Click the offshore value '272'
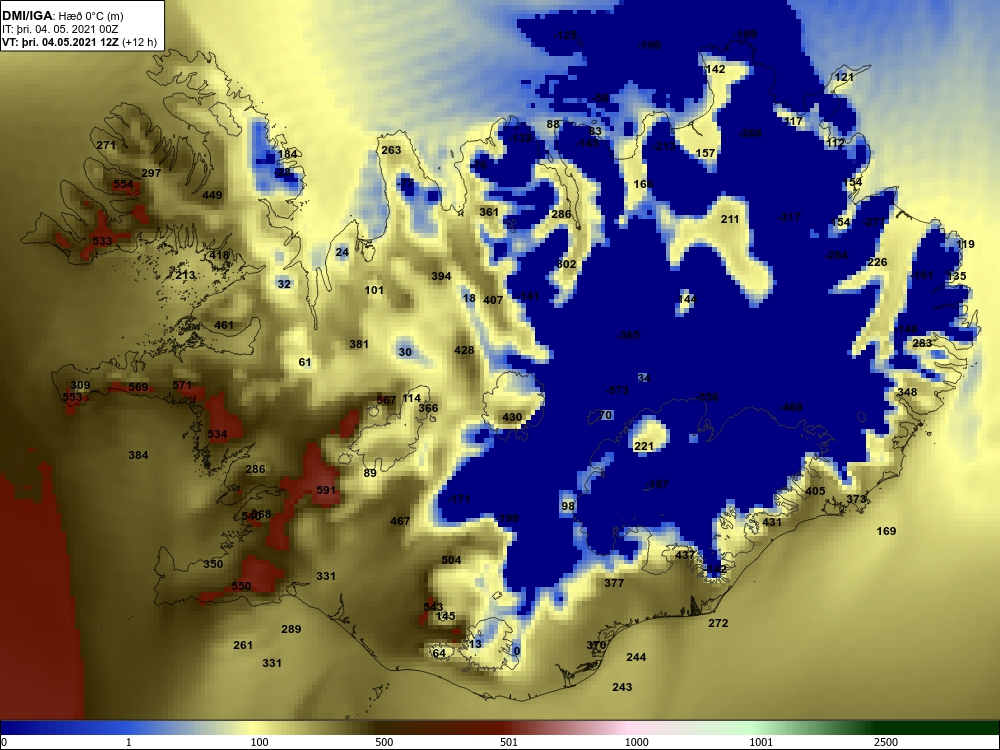Screen dimensions: 1000x750 [x=718, y=623]
